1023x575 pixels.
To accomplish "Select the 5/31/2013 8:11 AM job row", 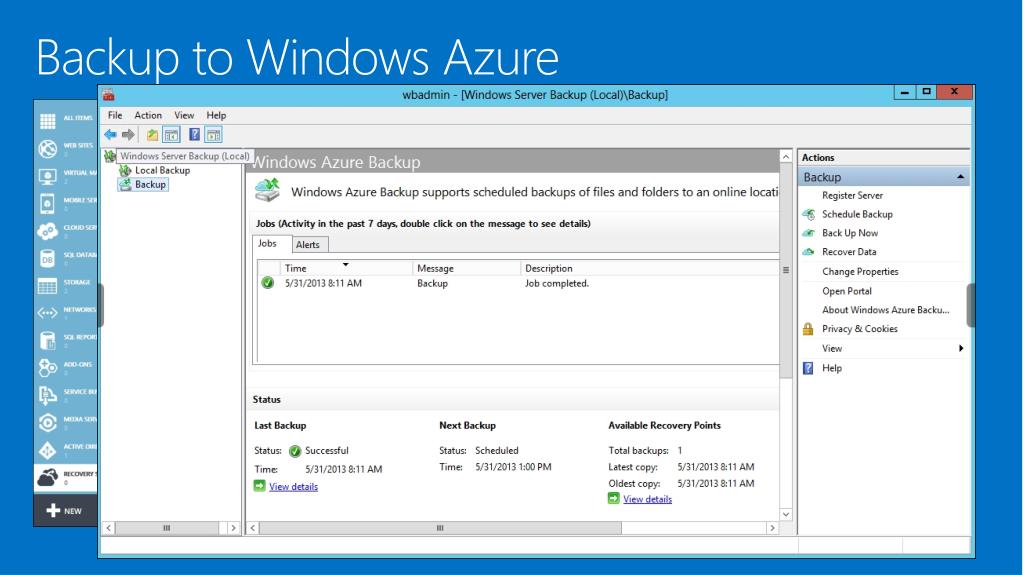I will (x=518, y=283).
